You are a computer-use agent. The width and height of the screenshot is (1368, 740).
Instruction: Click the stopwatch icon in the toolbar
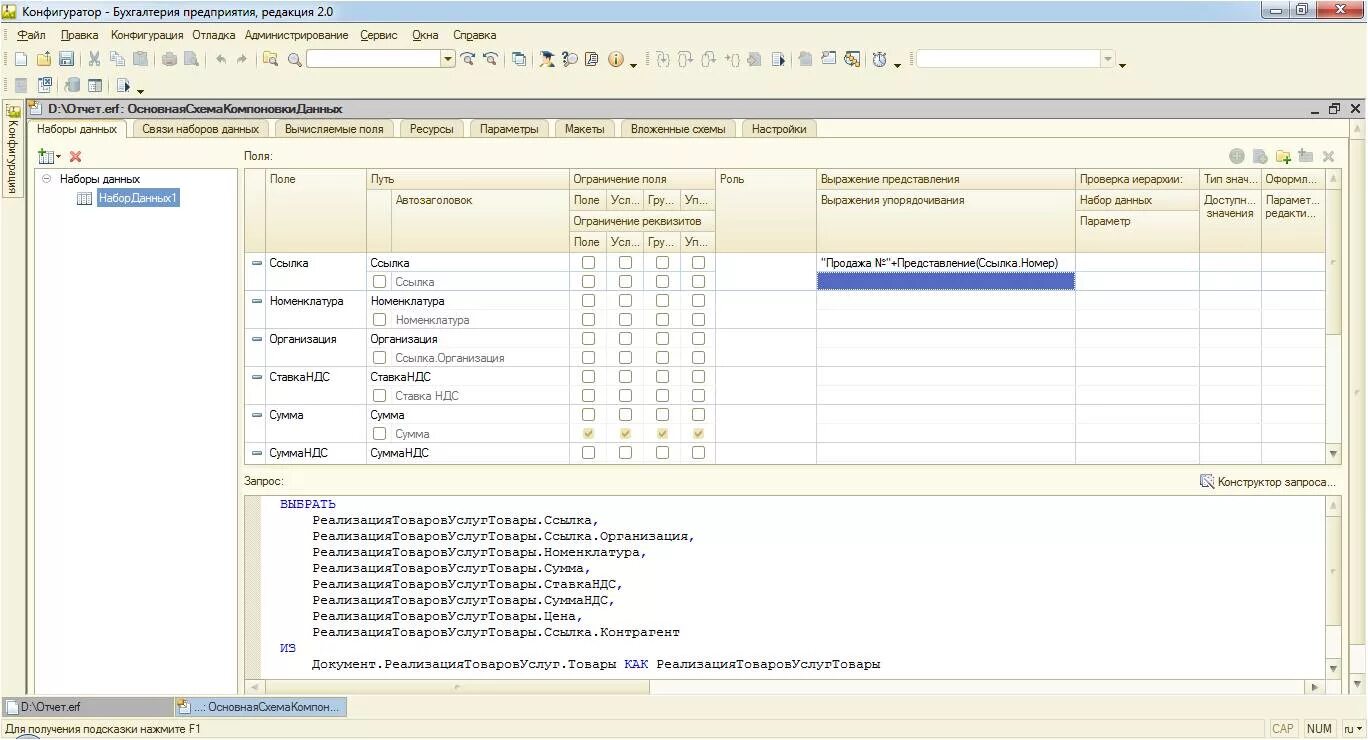coord(879,59)
